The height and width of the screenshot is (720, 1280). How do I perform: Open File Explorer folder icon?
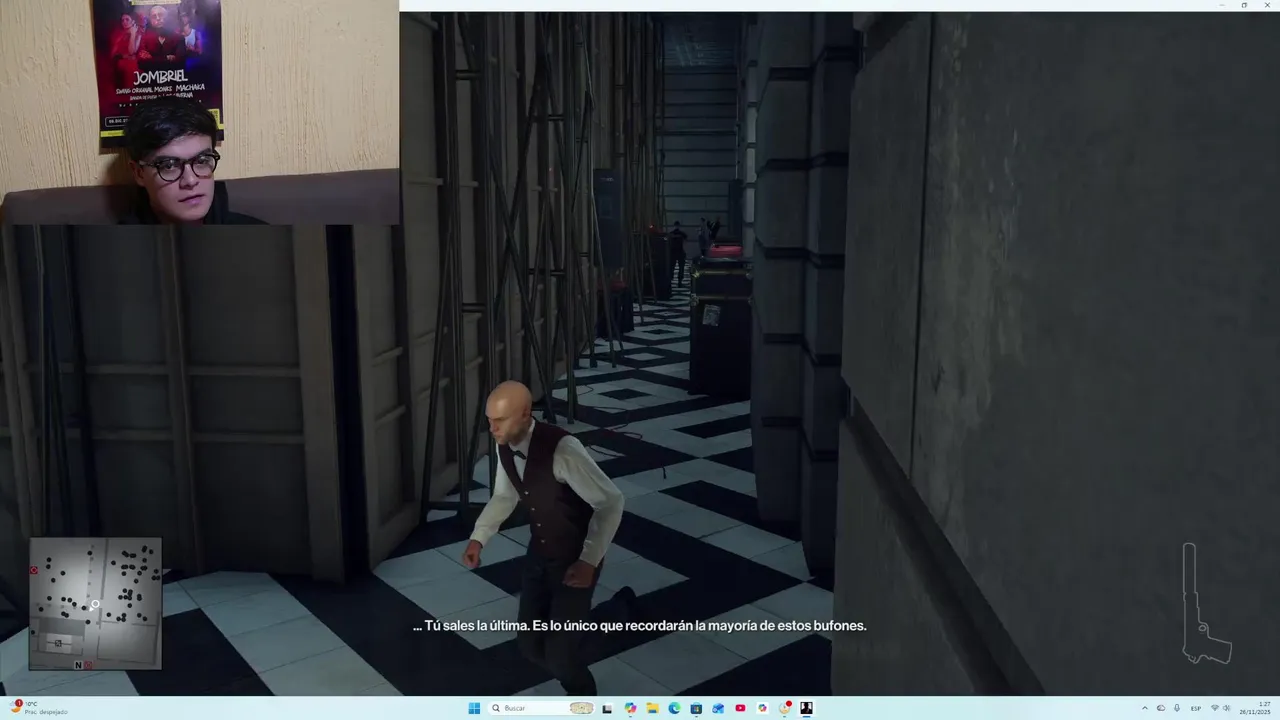pyautogui.click(x=652, y=708)
